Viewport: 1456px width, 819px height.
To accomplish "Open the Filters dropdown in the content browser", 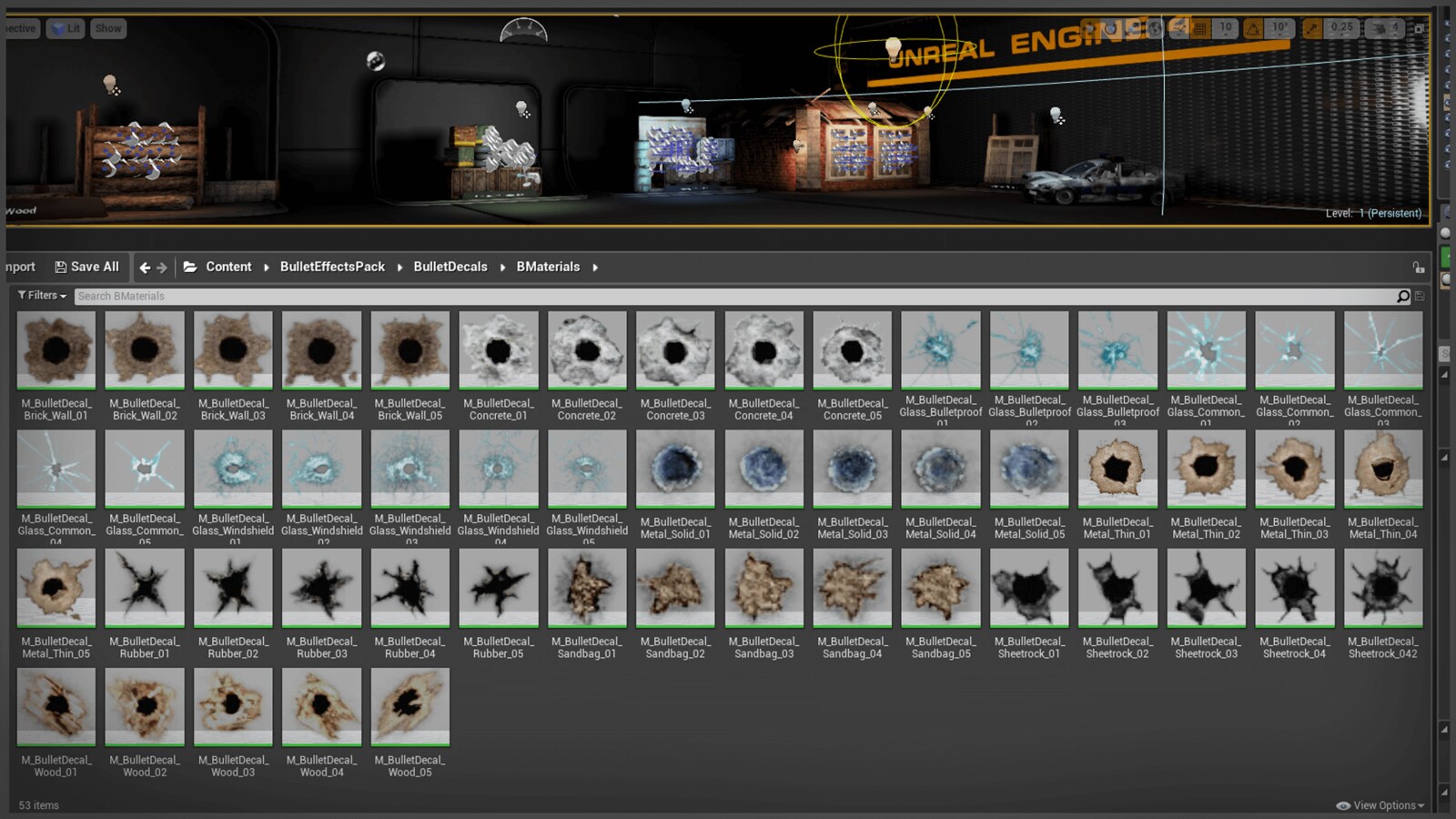I will pos(41,295).
